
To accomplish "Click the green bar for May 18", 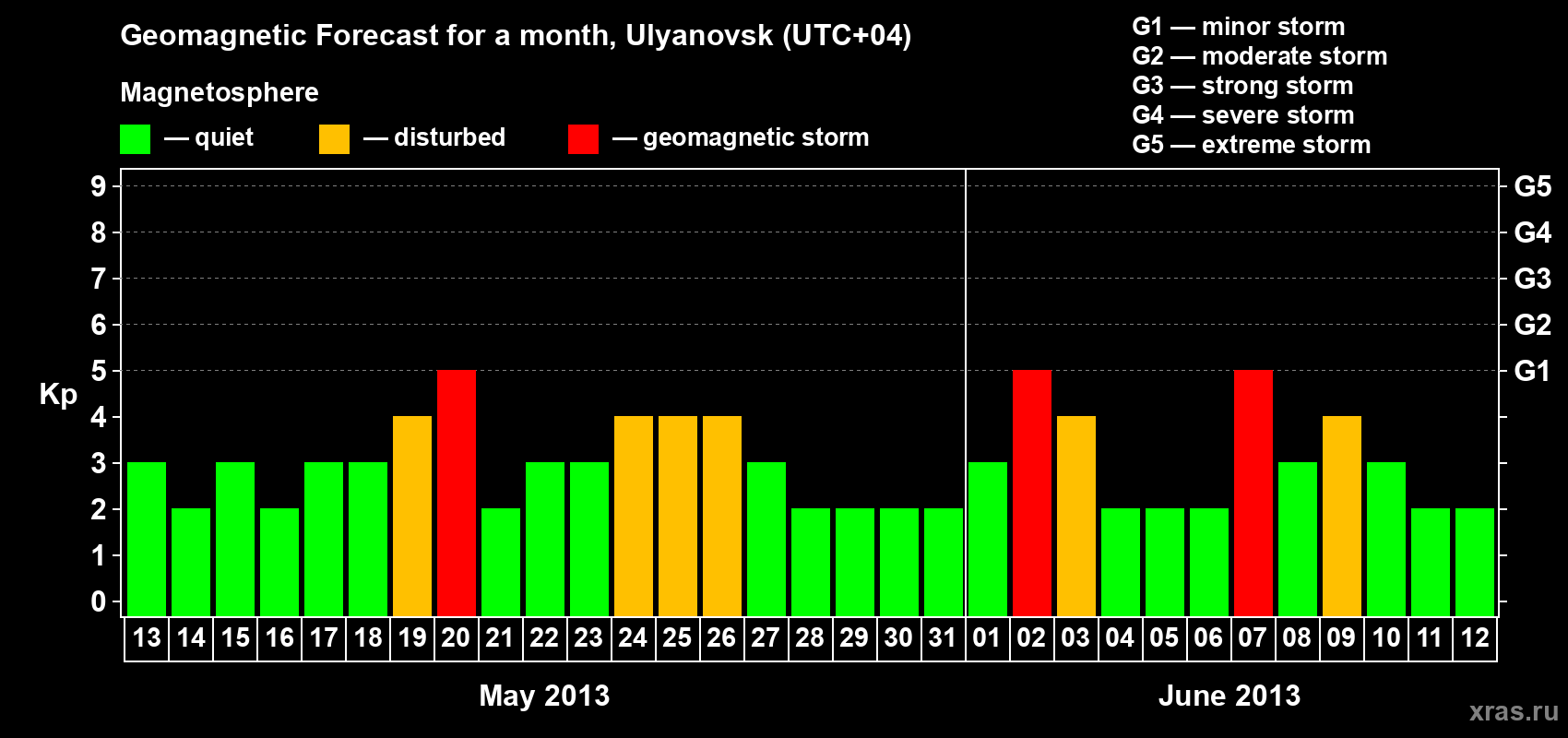I will point(368,539).
